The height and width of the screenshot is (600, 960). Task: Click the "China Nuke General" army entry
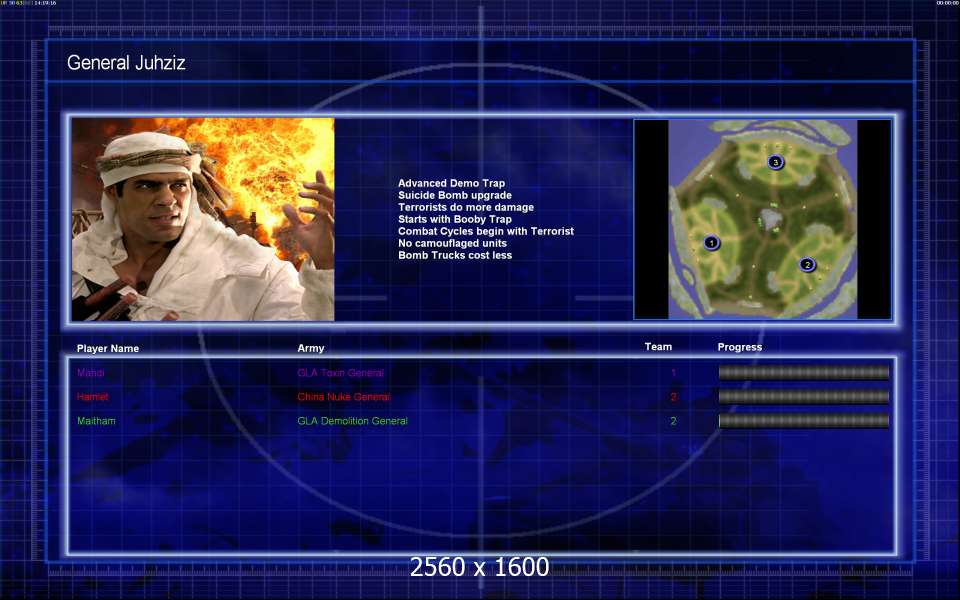coord(343,397)
